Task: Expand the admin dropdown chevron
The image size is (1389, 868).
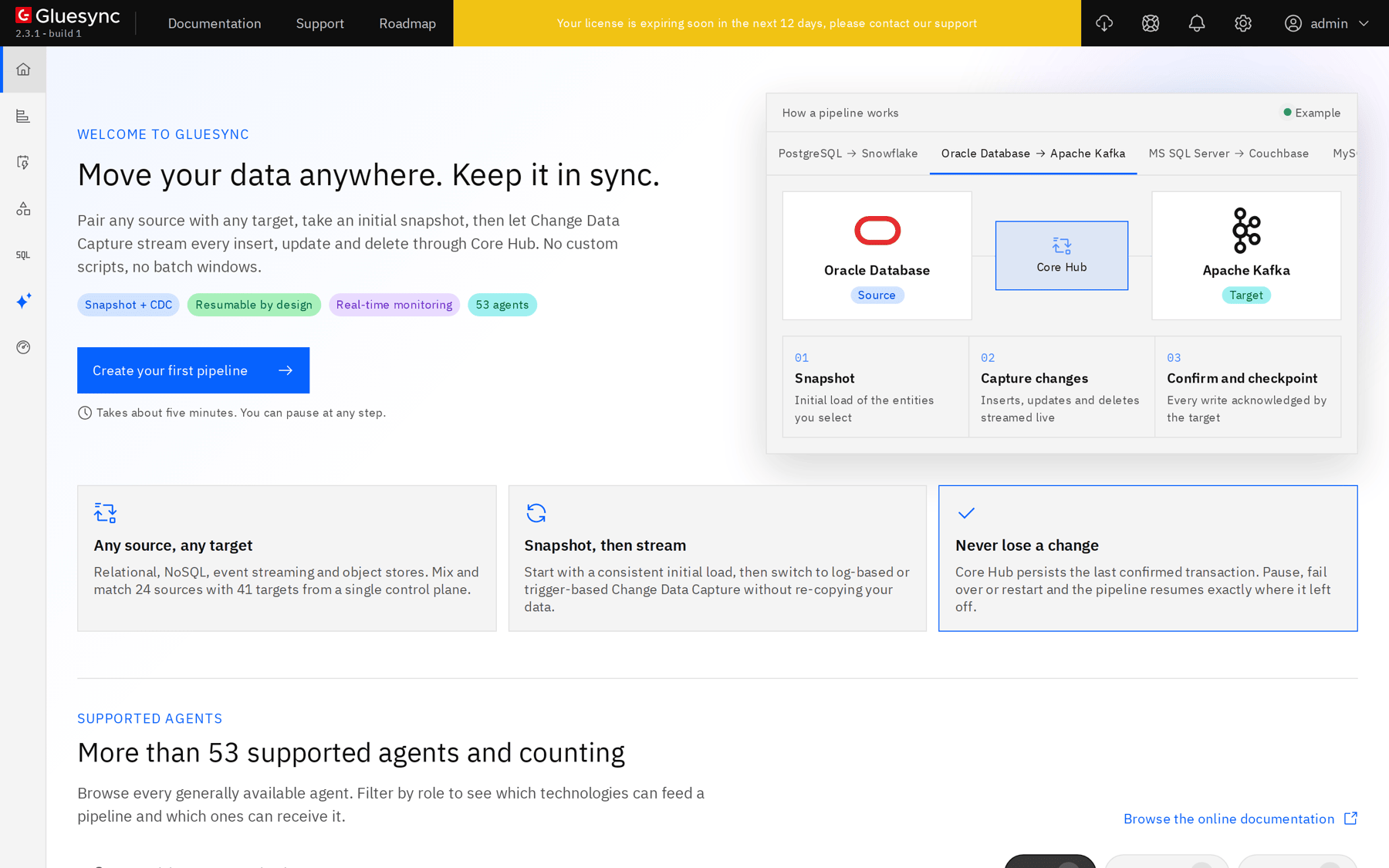Action: (x=1364, y=23)
